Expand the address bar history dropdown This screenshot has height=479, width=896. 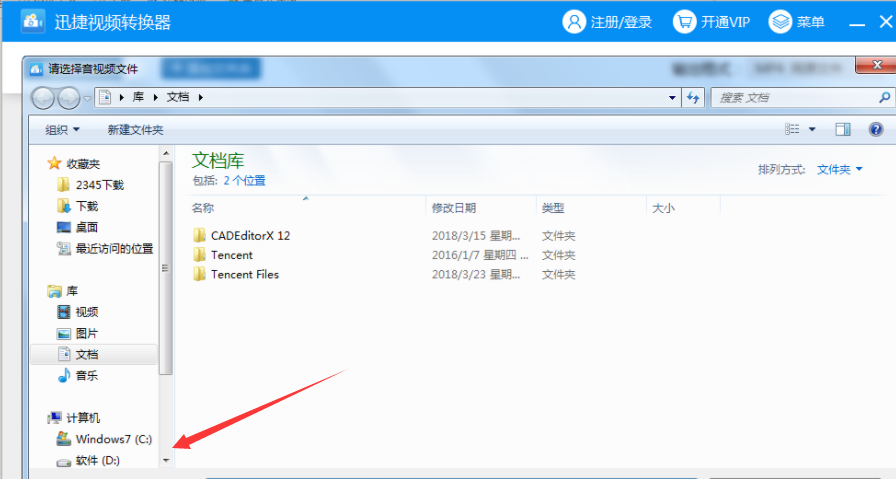[672, 97]
